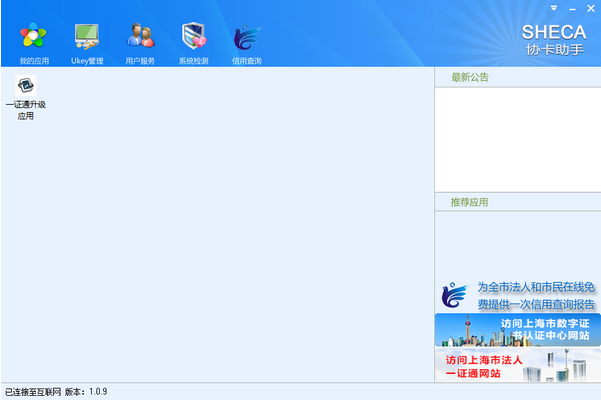This screenshot has width=601, height=400.
Task: Select the 最新公告 section header
Action: click(x=470, y=77)
